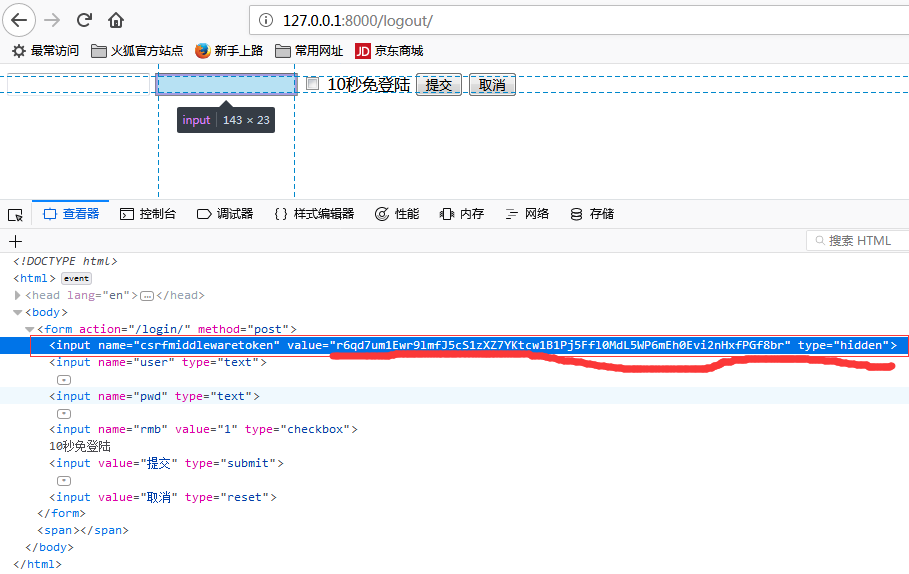Add a new node with the plus icon
The height and width of the screenshot is (574, 909).
[x=16, y=241]
